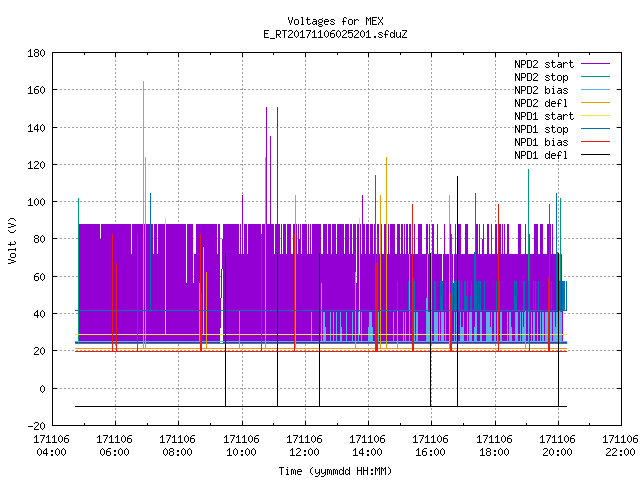Select the NPD1 start legend label
The width and height of the screenshot is (640, 480).
pos(544,116)
